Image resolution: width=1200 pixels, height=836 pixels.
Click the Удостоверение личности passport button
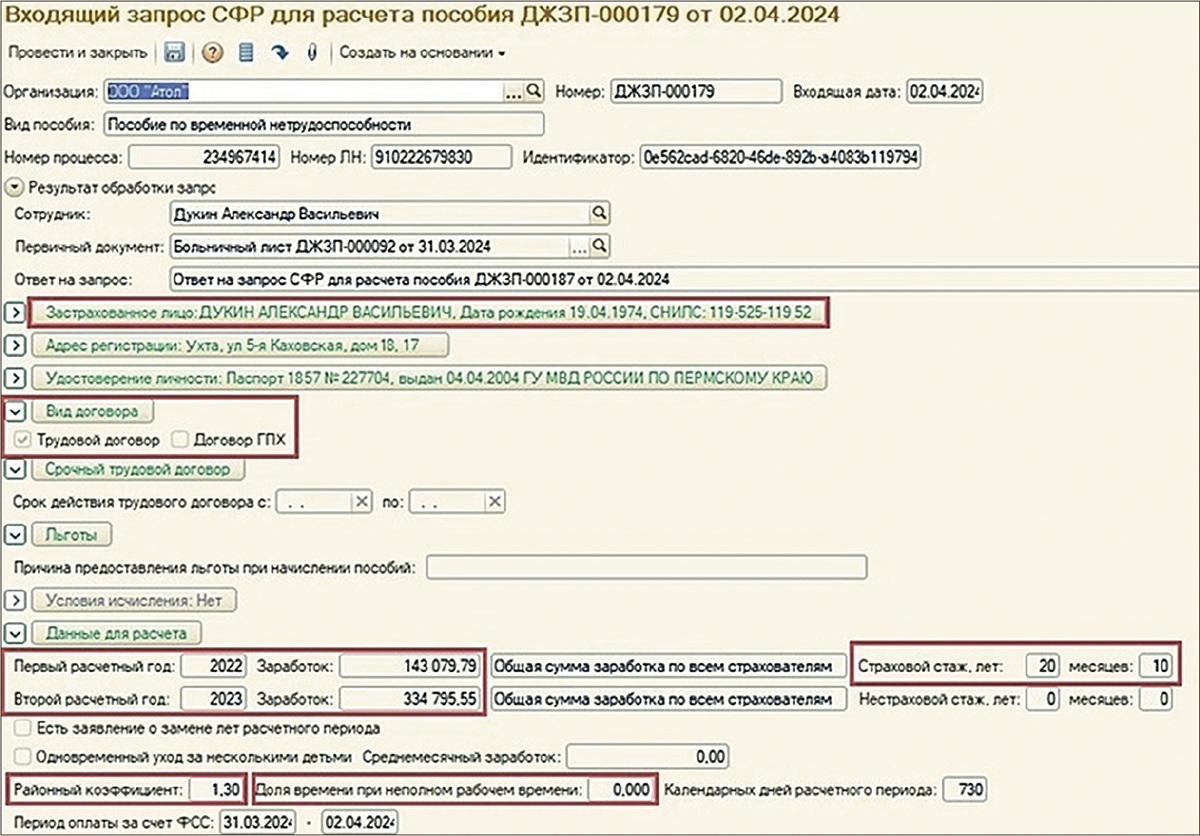(430, 378)
